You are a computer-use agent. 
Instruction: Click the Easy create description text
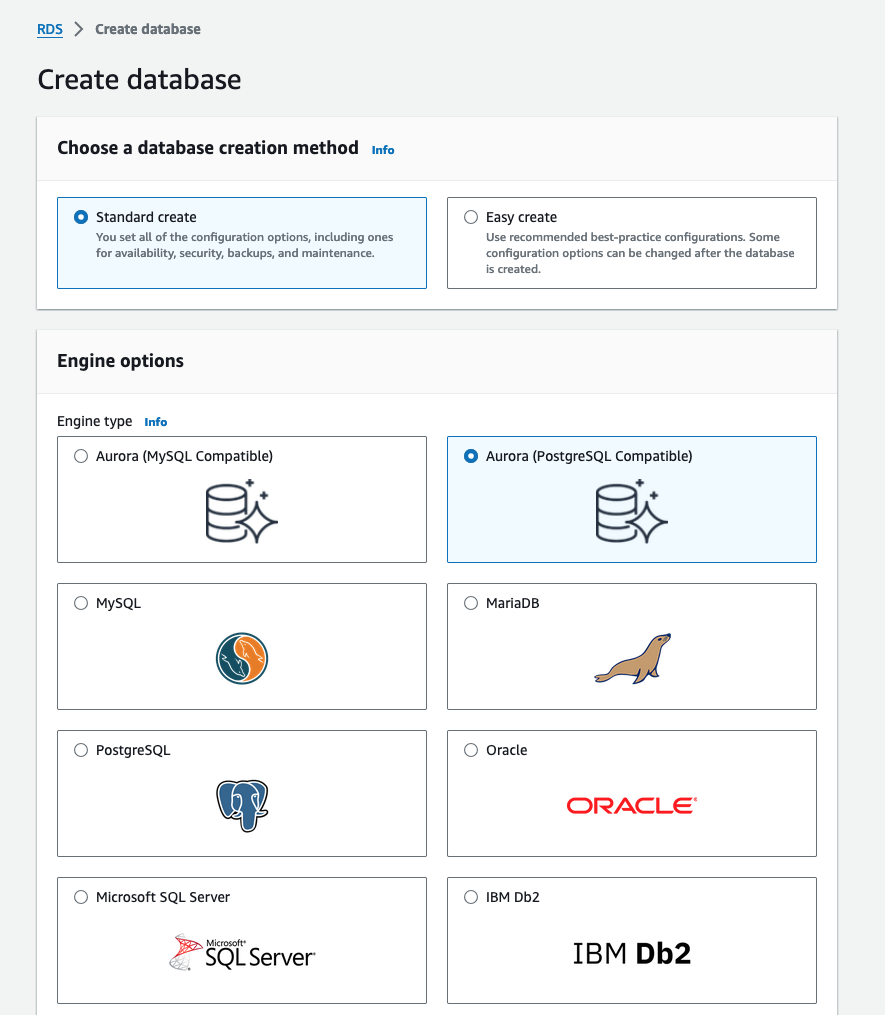[x=640, y=252]
